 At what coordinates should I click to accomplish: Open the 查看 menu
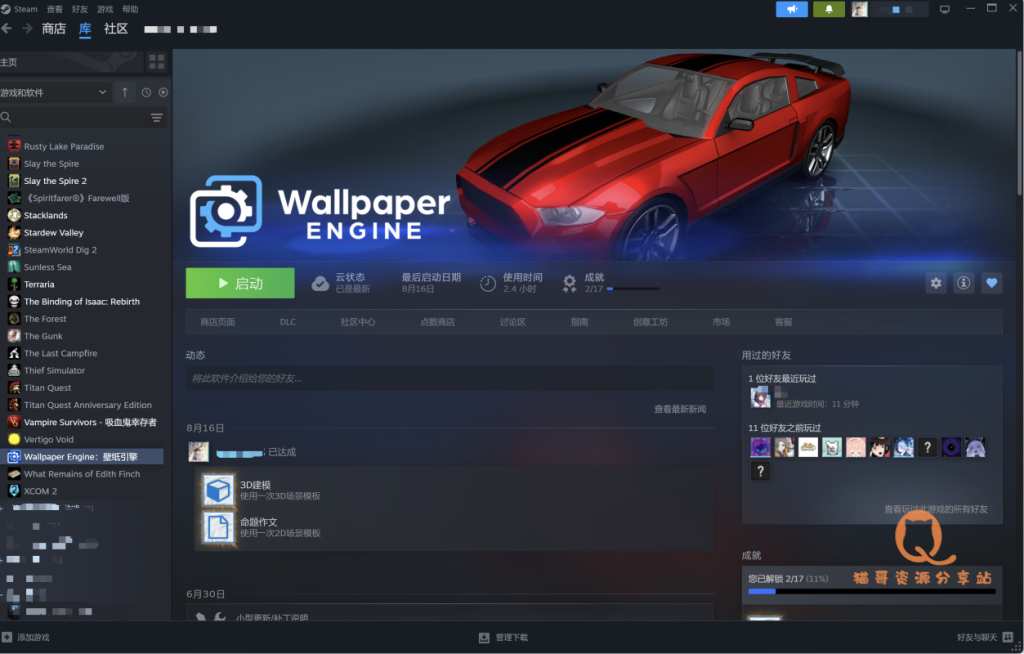click(x=55, y=9)
